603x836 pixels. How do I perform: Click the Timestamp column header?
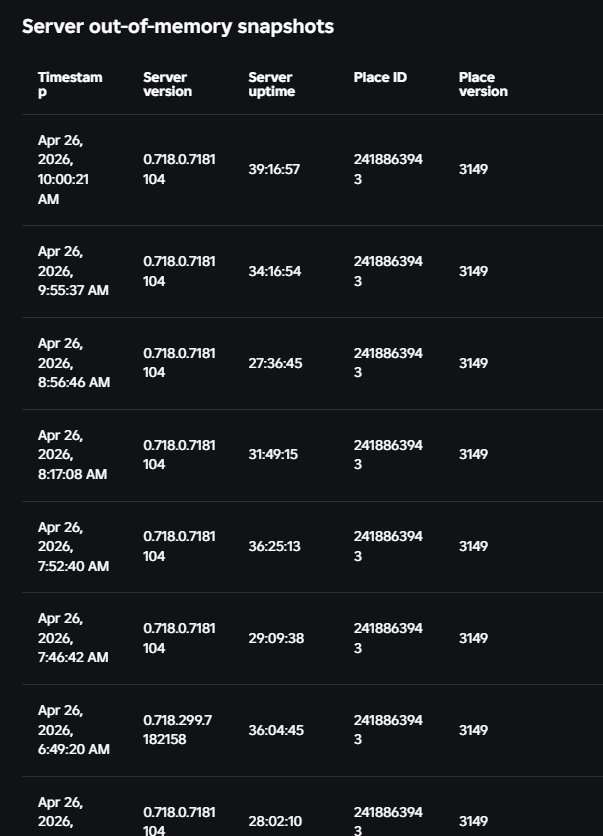click(x=70, y=84)
